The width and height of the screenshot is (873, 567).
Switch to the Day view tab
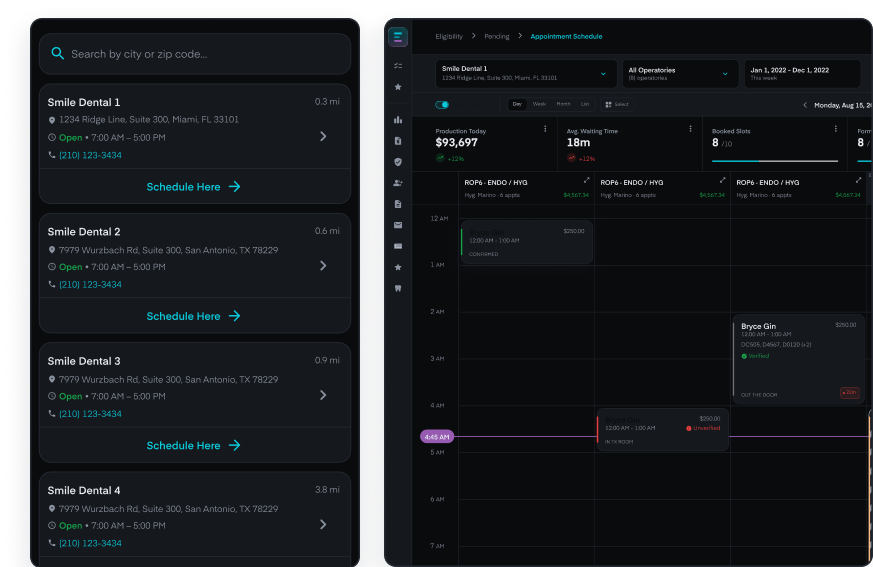(x=517, y=104)
